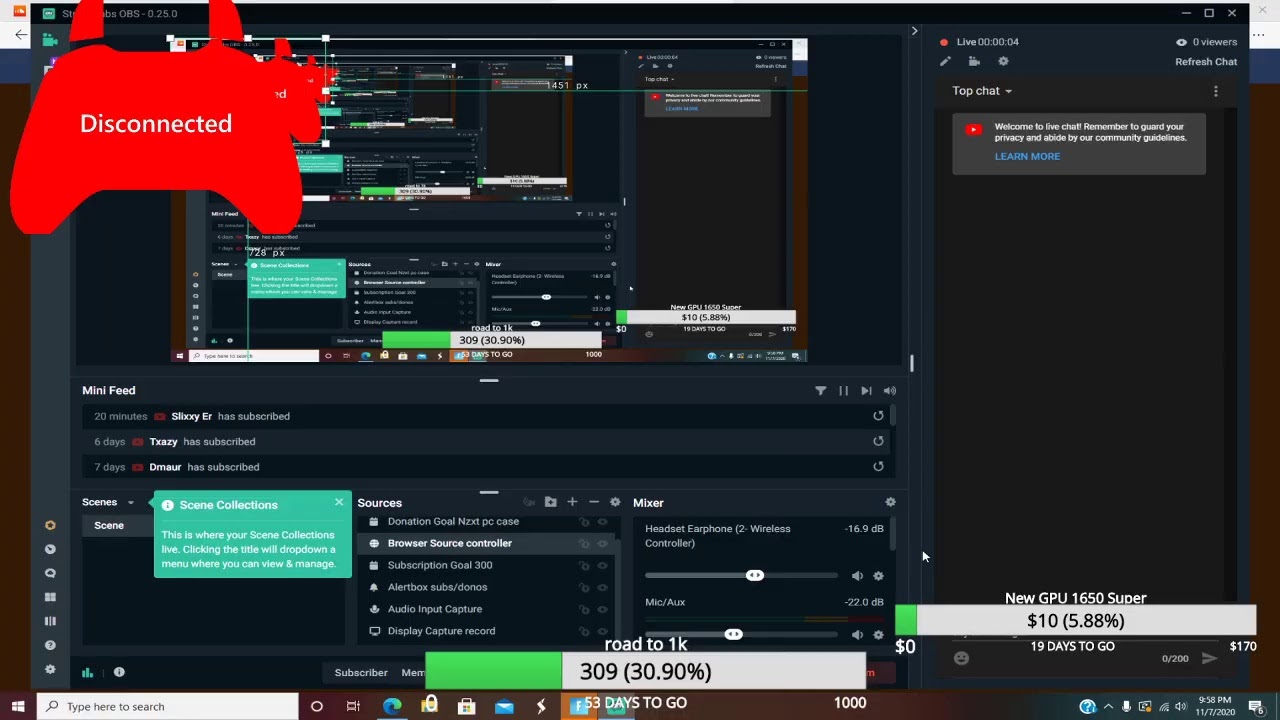1280x720 pixels.
Task: Replay the Slixxy Er subscribed alert
Action: tap(878, 416)
